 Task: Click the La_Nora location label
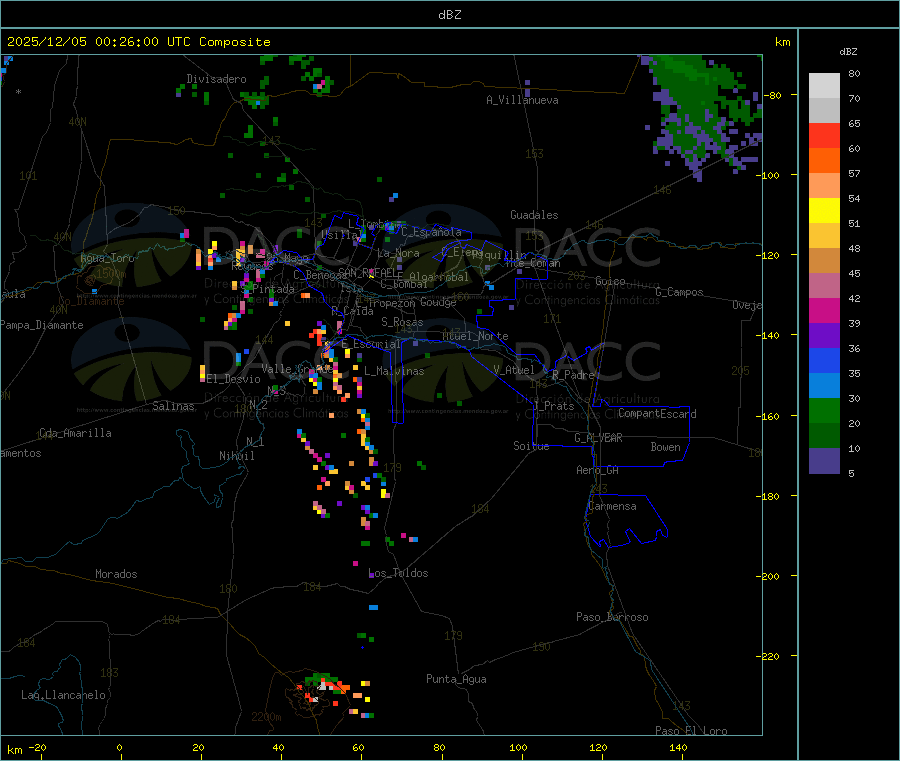398,253
